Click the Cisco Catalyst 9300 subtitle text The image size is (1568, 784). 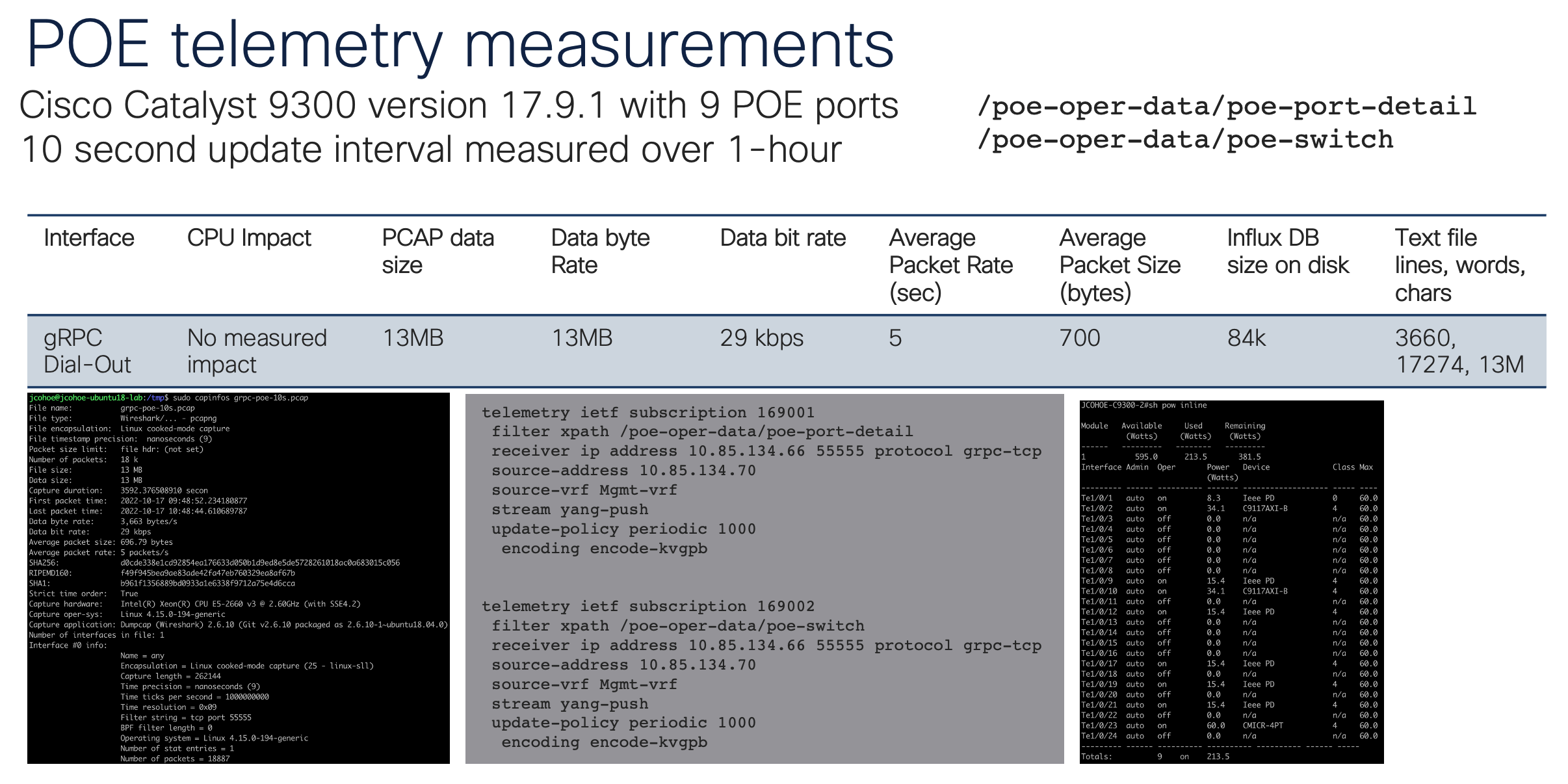(458, 105)
